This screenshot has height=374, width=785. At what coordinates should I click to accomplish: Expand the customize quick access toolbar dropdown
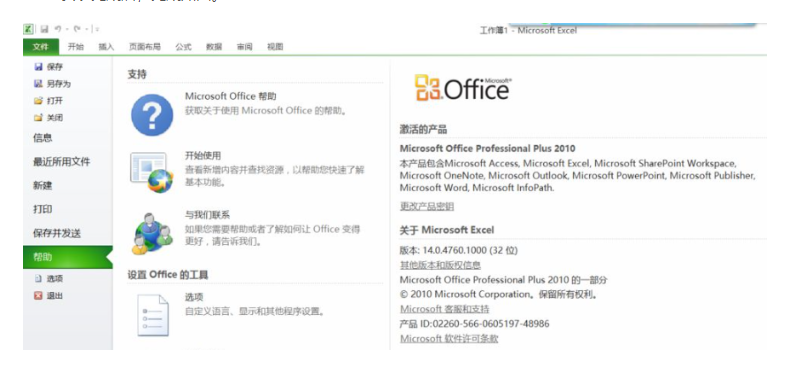(x=97, y=29)
